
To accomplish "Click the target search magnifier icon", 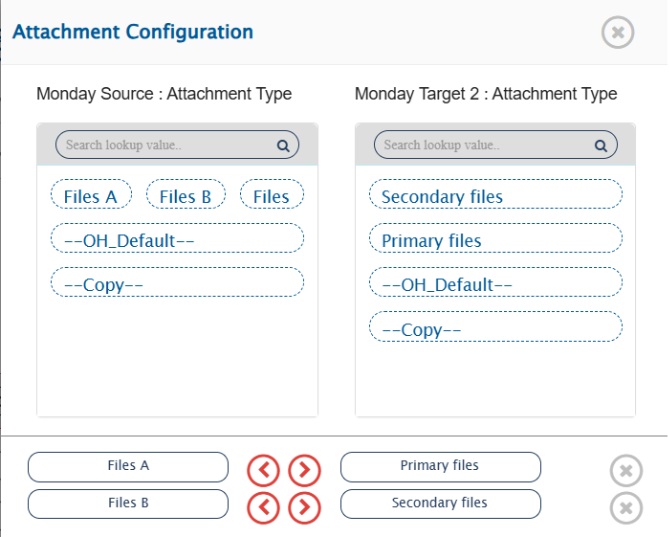I will pyautogui.click(x=601, y=145).
